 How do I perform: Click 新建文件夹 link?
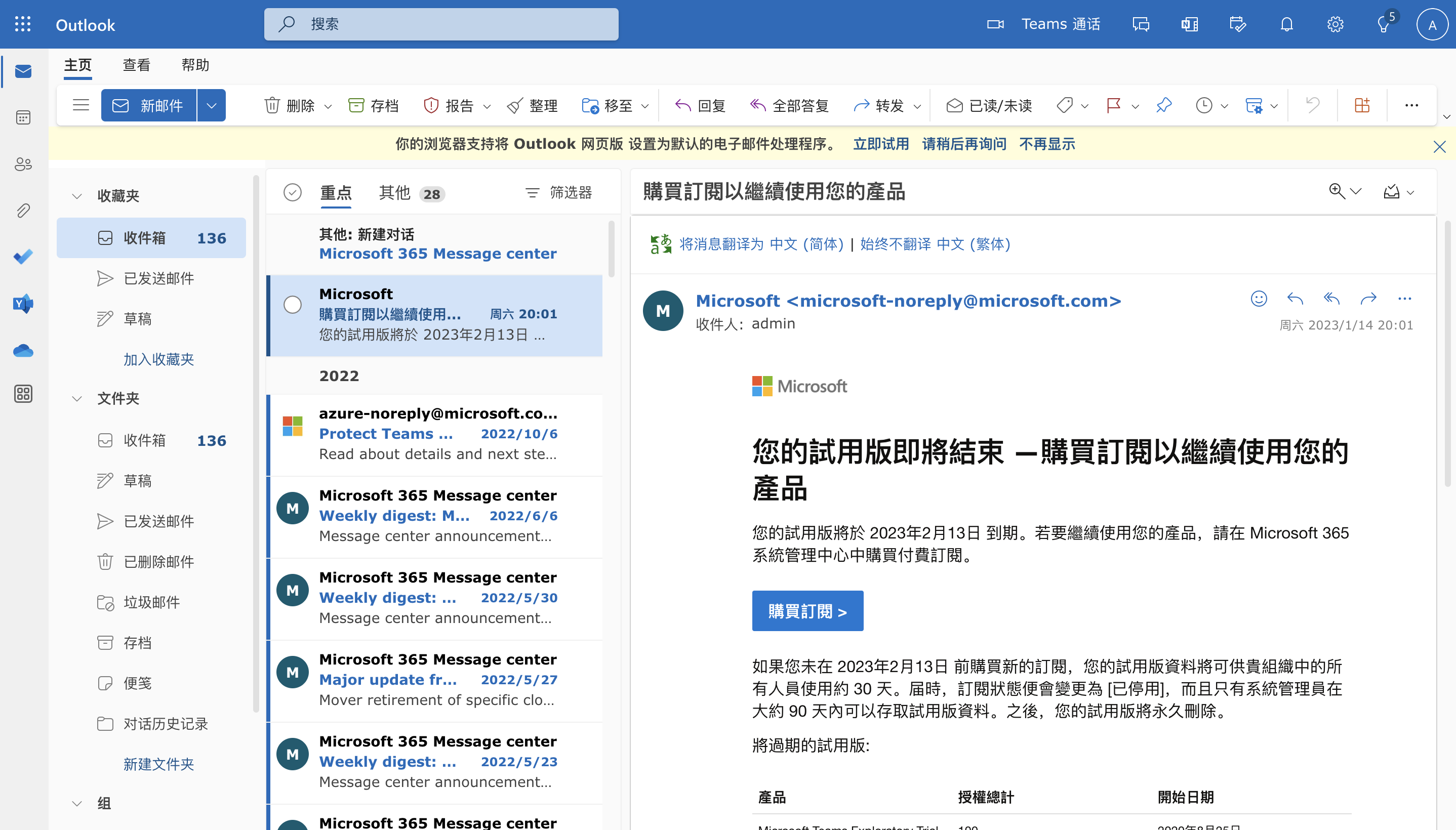(158, 764)
